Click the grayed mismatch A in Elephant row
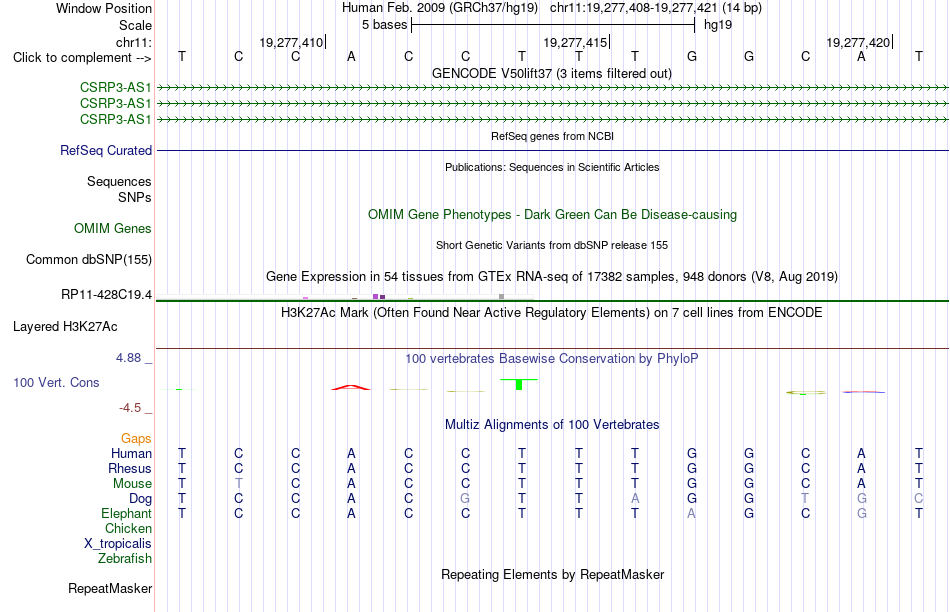Screen dimensions: 950x612 tap(691, 514)
